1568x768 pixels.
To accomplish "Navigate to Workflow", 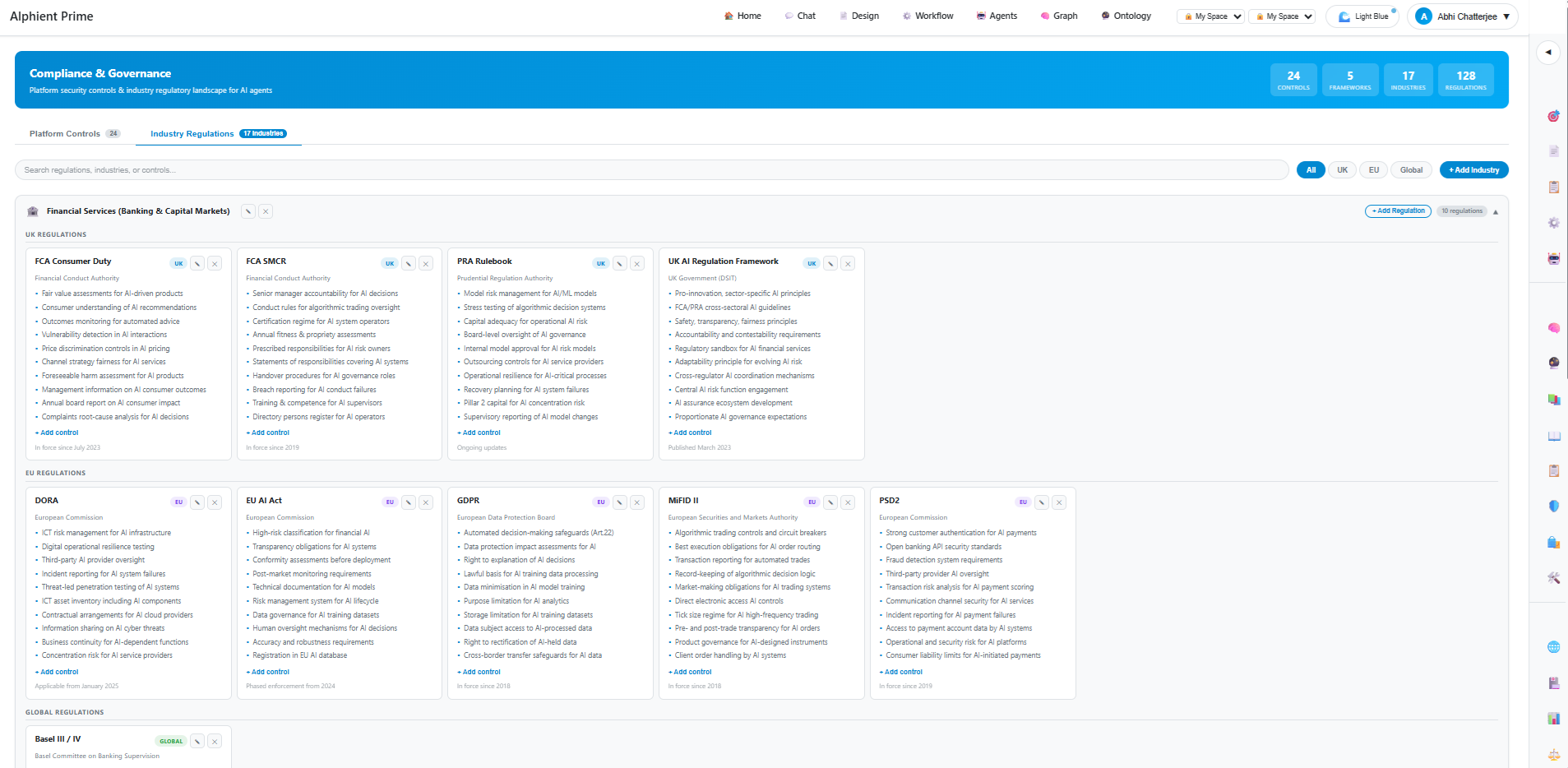I will 928,16.
